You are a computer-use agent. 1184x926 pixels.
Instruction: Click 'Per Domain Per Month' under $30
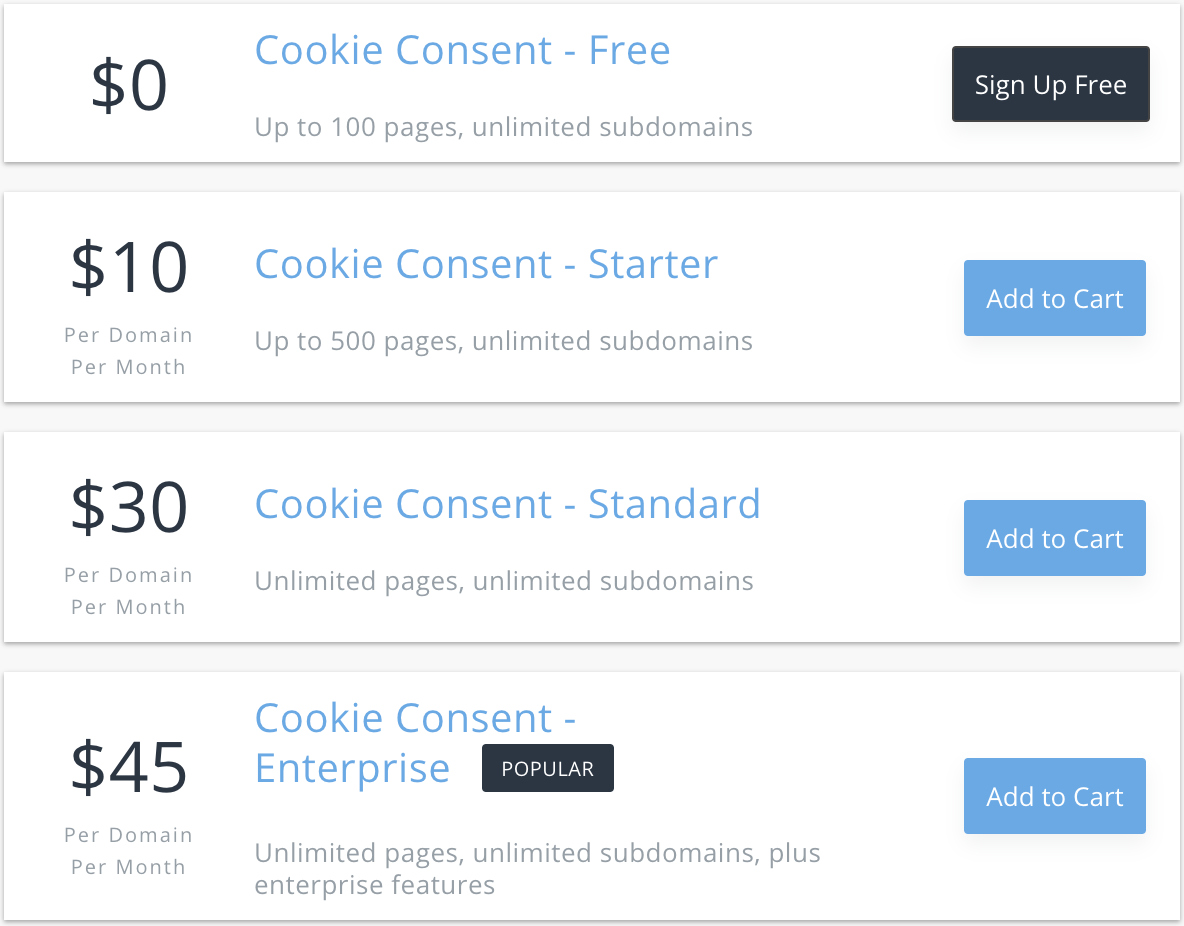[x=128, y=590]
